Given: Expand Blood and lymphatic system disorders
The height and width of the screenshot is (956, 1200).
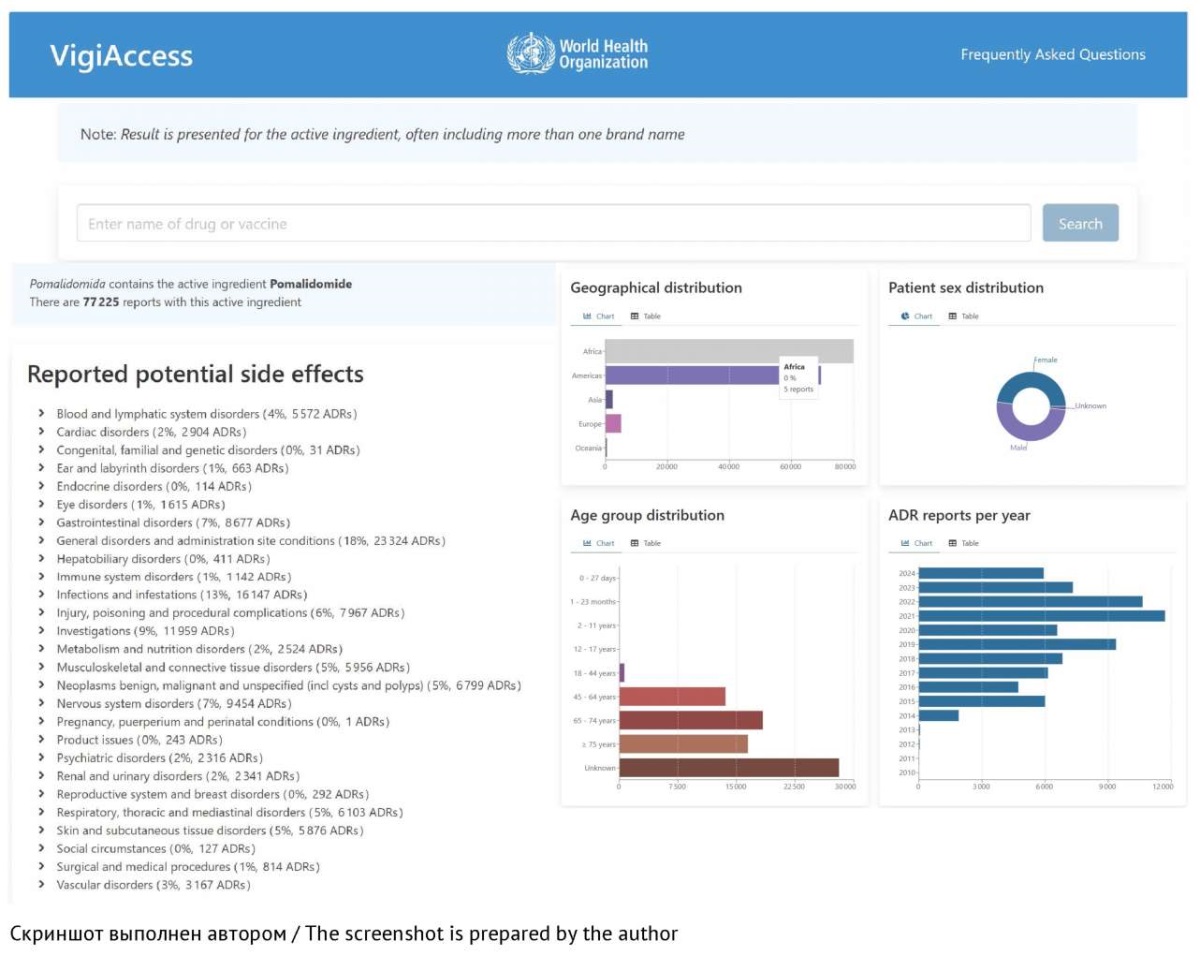Looking at the screenshot, I should [x=197, y=414].
